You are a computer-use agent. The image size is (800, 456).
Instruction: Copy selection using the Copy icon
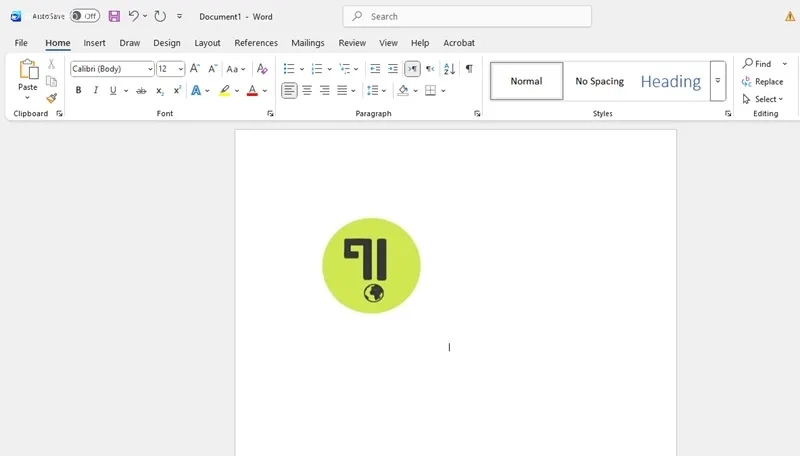click(51, 81)
